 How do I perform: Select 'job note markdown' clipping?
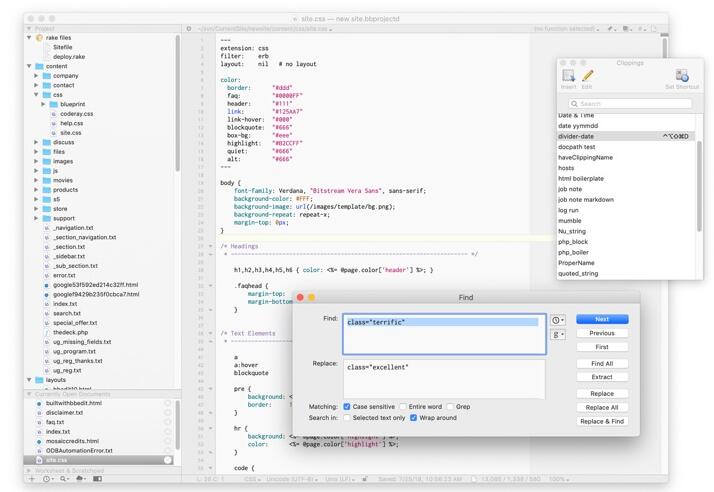point(586,200)
